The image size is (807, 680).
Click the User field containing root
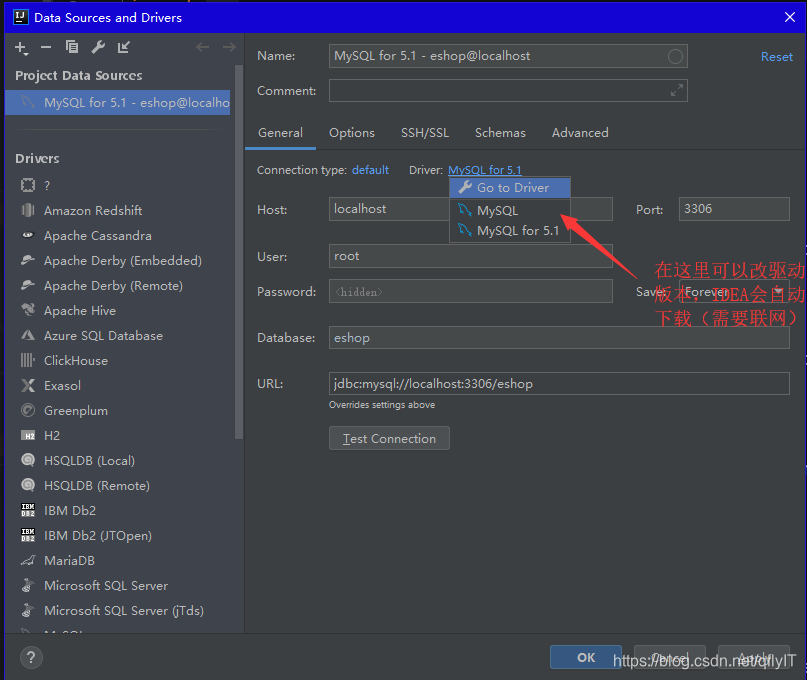coord(470,256)
